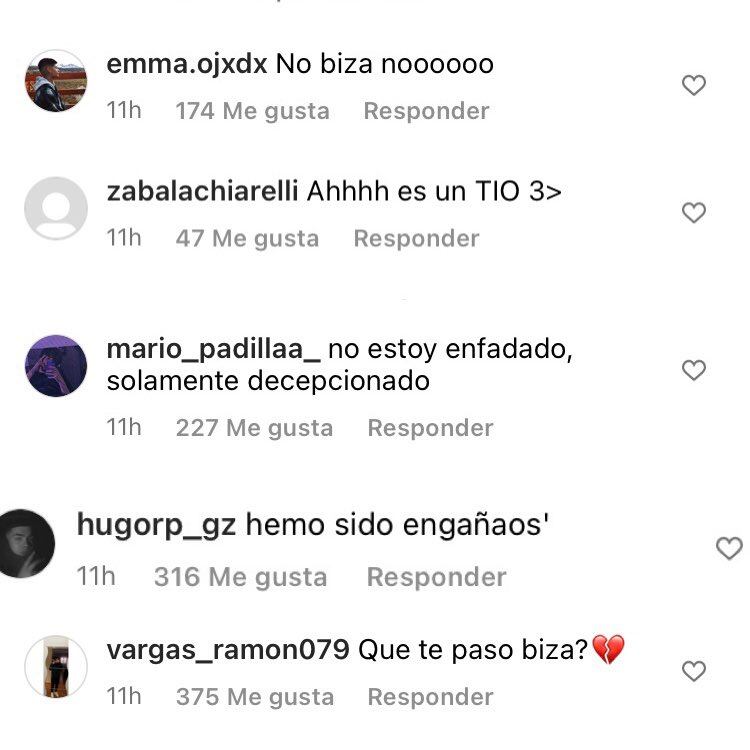This screenshot has height=750, width=750.
Task: View vargas_ramon079's profile picture
Action: pos(56,667)
